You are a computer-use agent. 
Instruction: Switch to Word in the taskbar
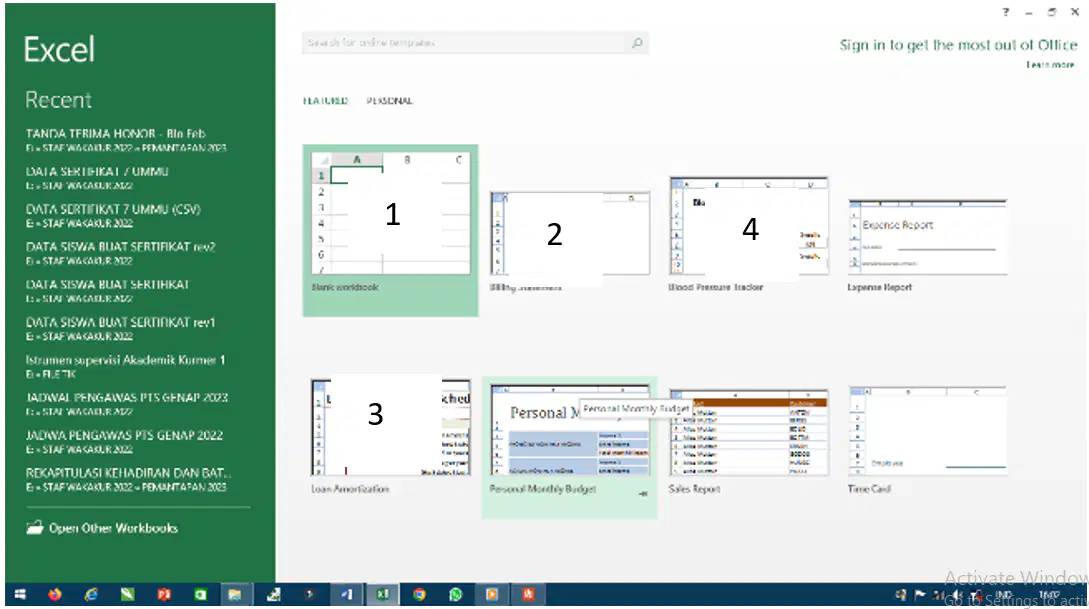point(346,594)
